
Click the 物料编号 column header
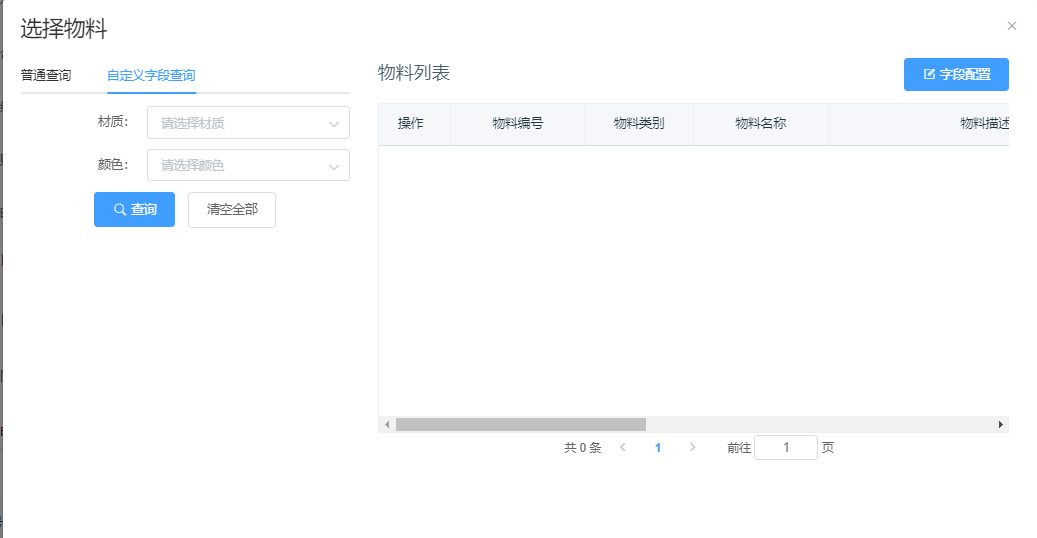[518, 124]
